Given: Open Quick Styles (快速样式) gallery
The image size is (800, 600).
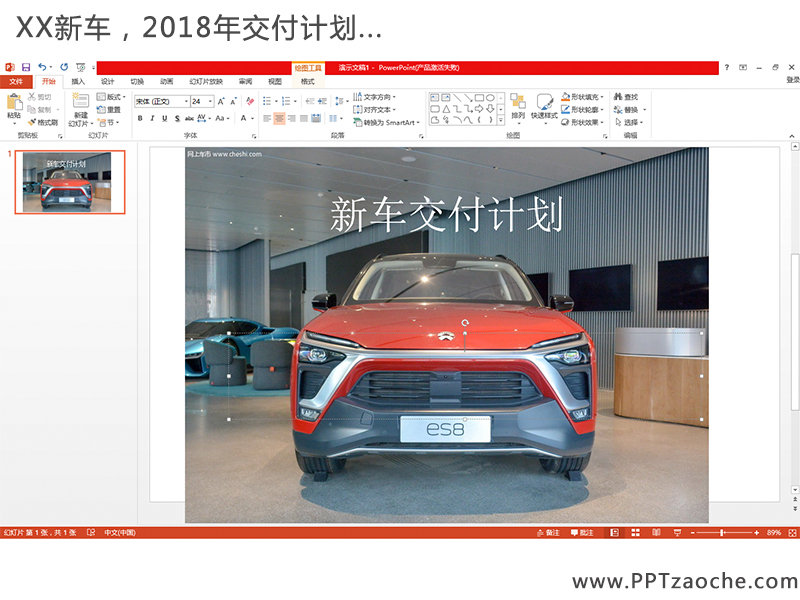Looking at the screenshot, I should tap(544, 107).
